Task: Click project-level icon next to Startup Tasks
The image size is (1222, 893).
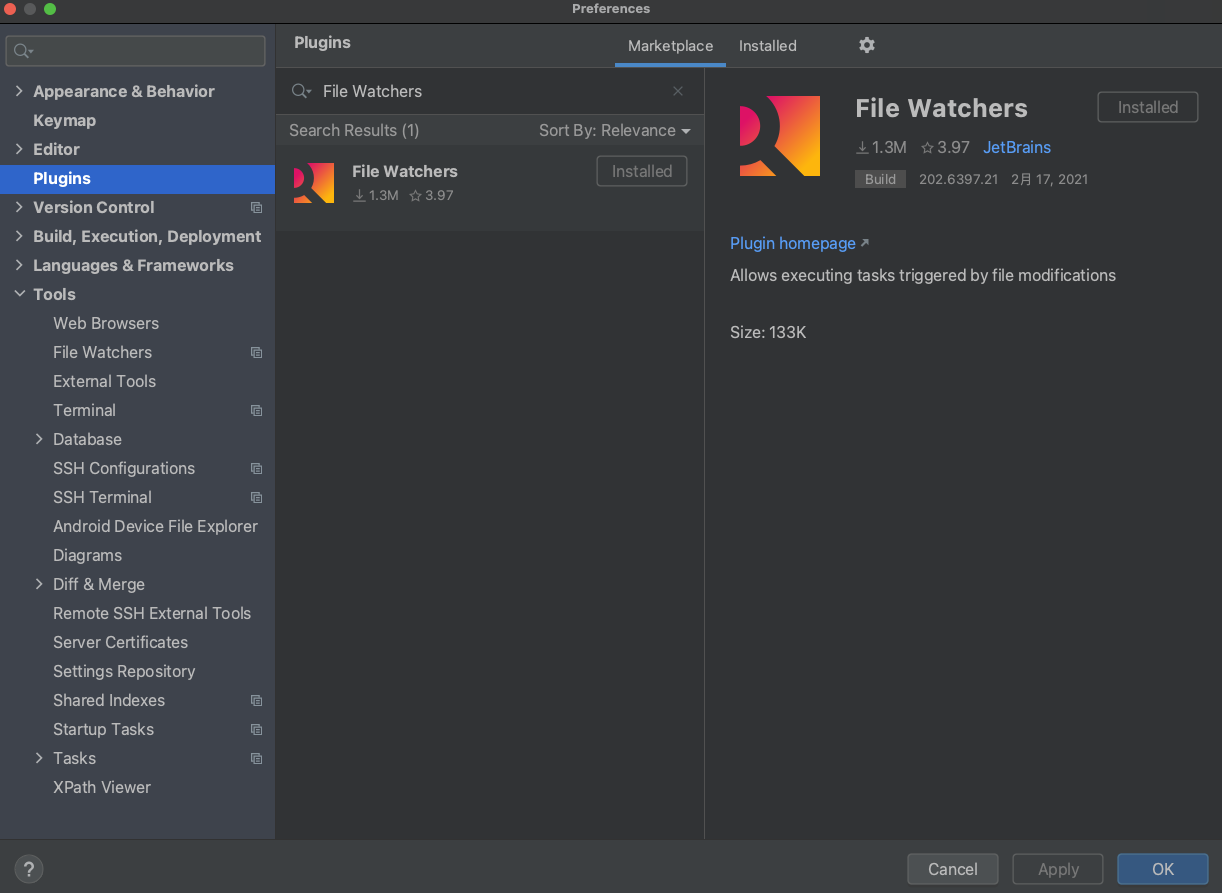Action: pyautogui.click(x=257, y=730)
